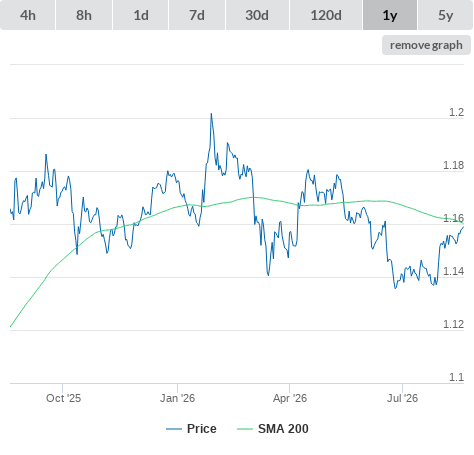Click the 1.12 y-axis value label
474x455 pixels.
pos(453,324)
